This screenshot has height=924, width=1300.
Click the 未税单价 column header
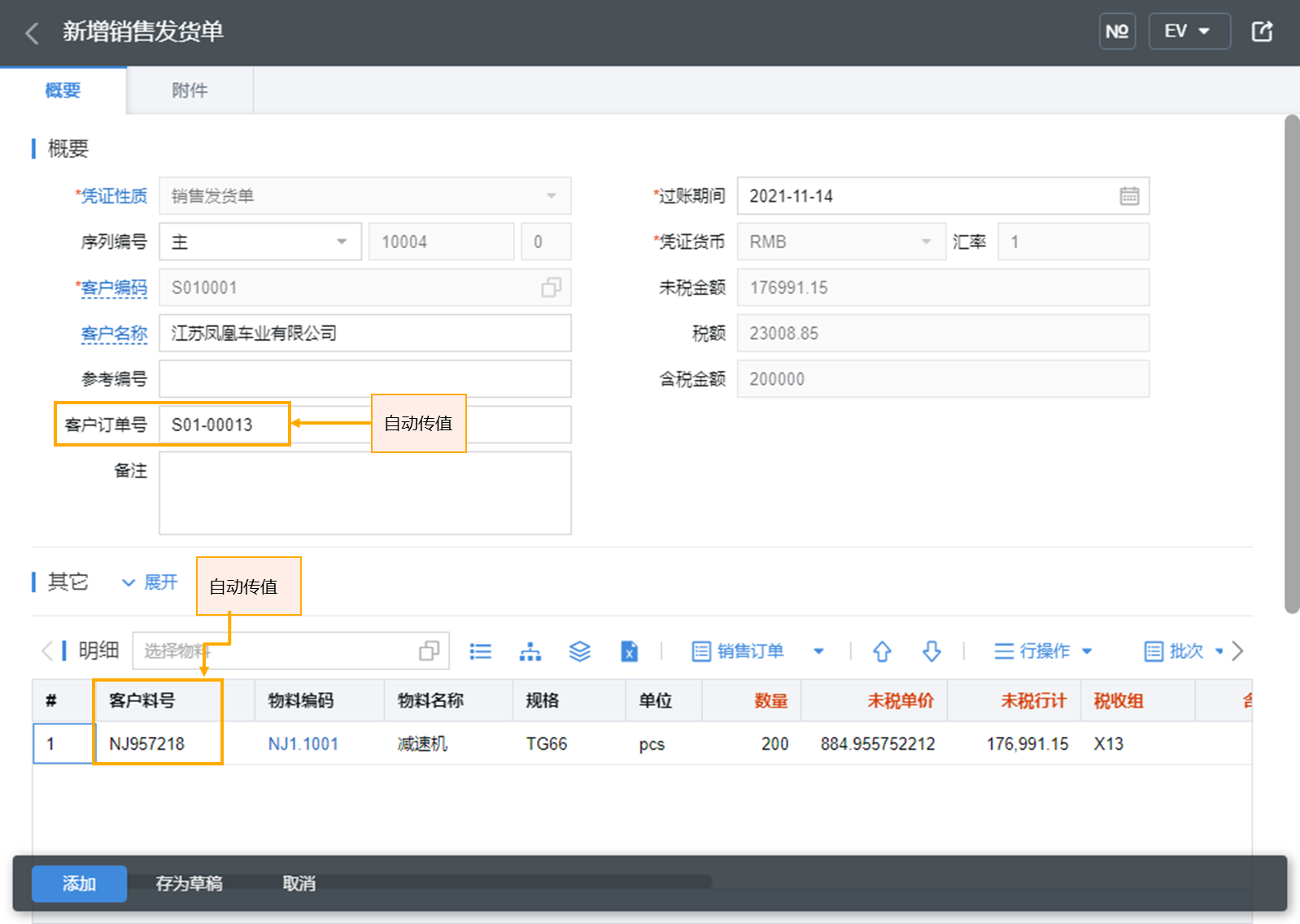(875, 700)
